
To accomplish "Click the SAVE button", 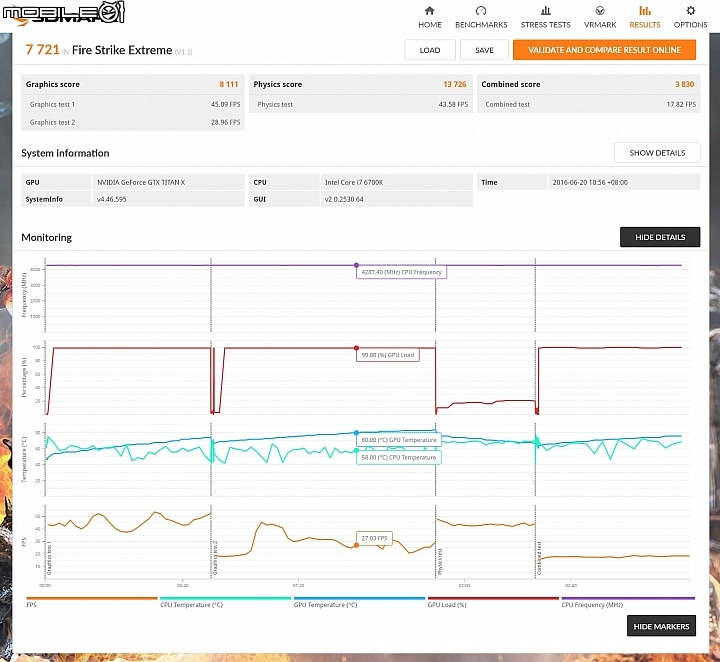I will click(x=484, y=50).
